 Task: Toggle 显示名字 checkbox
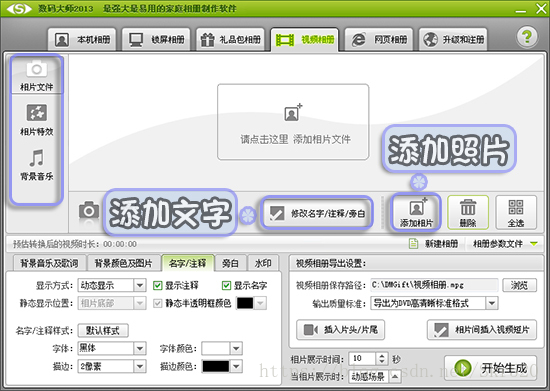click(226, 285)
